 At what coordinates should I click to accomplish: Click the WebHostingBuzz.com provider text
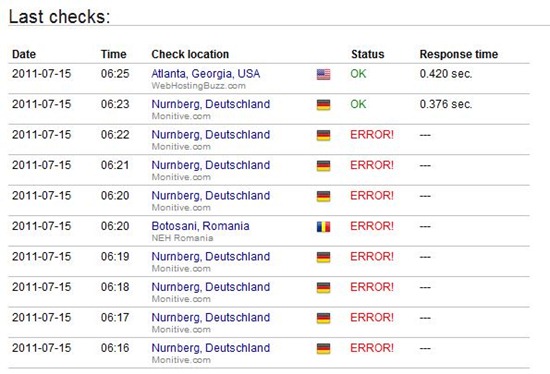(198, 86)
